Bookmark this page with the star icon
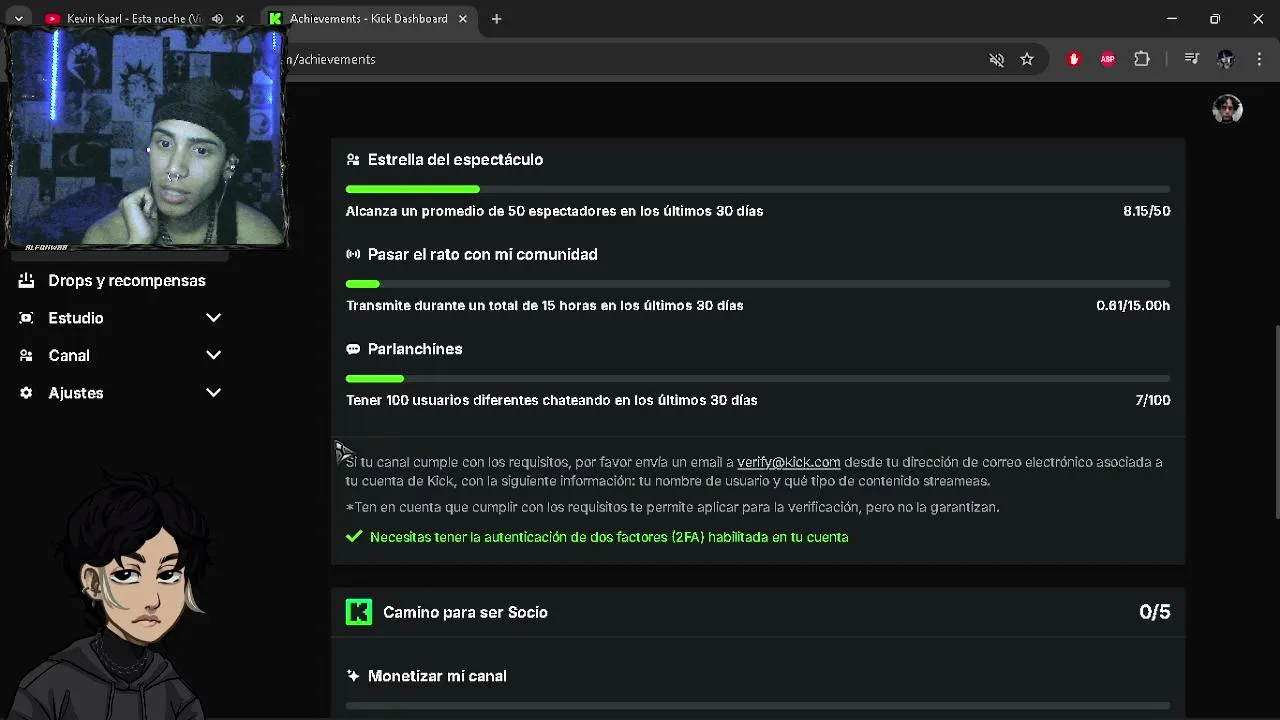This screenshot has width=1280, height=720. tap(1027, 60)
